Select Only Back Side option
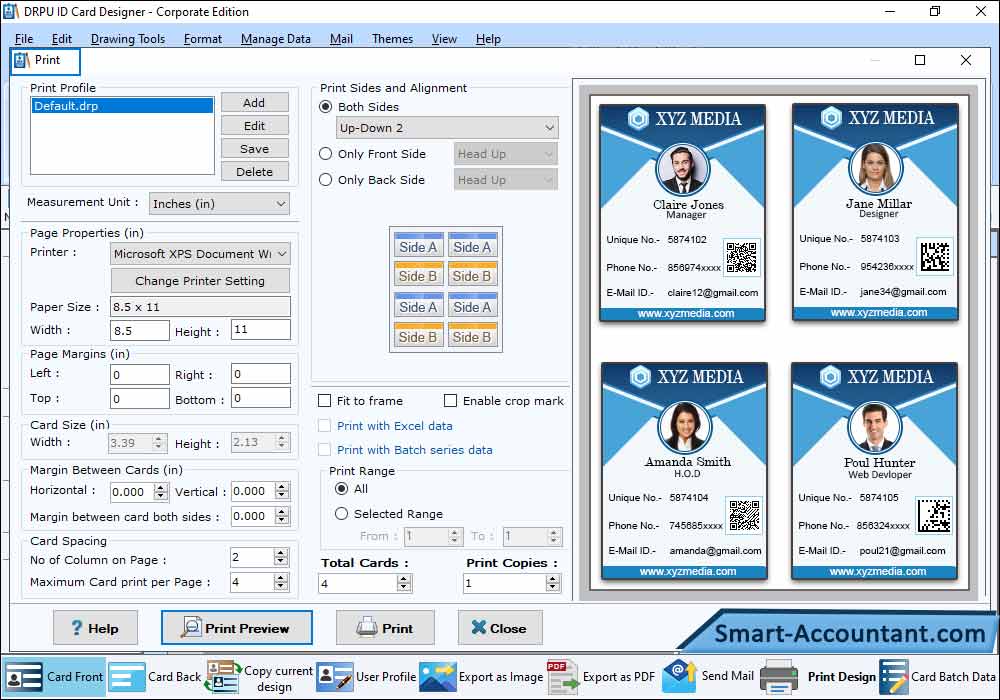Image resolution: width=1000 pixels, height=700 pixels. click(325, 180)
